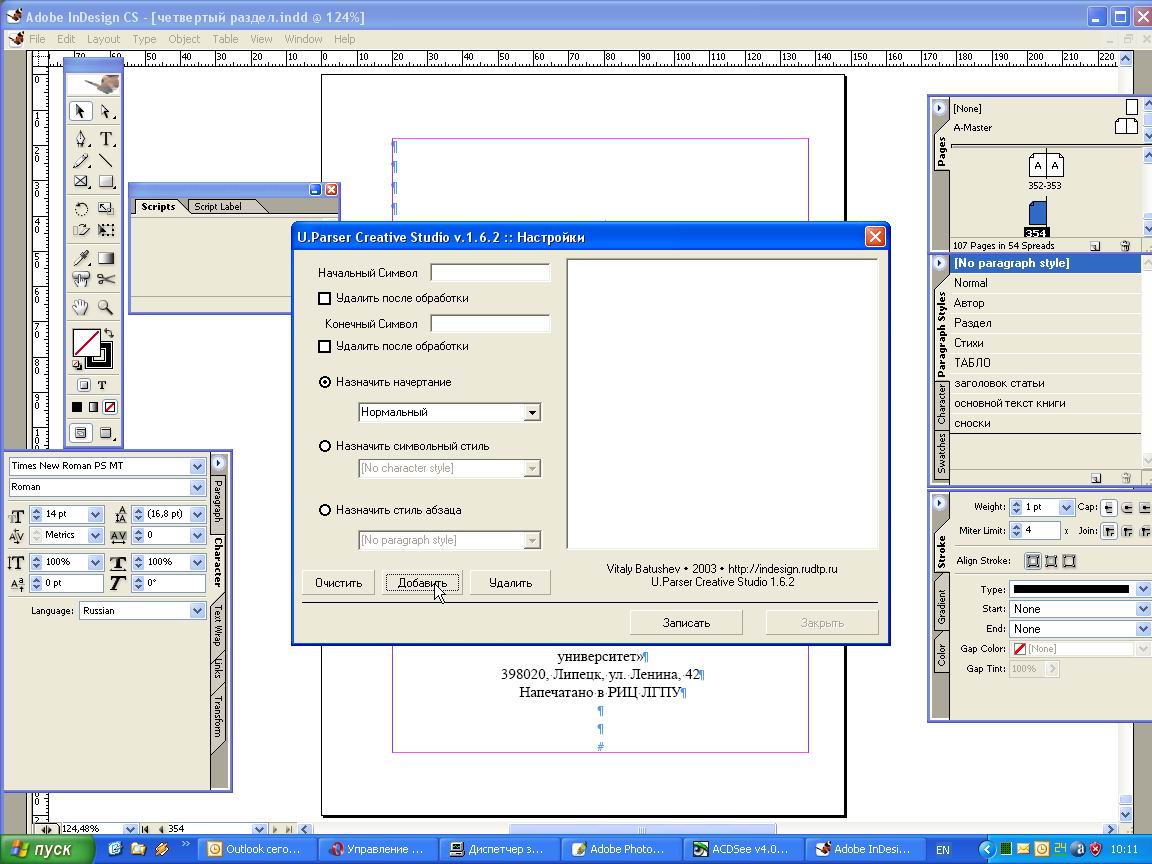Click the 'Начальный Символ' input field
Image resolution: width=1152 pixels, height=864 pixels.
(x=490, y=273)
